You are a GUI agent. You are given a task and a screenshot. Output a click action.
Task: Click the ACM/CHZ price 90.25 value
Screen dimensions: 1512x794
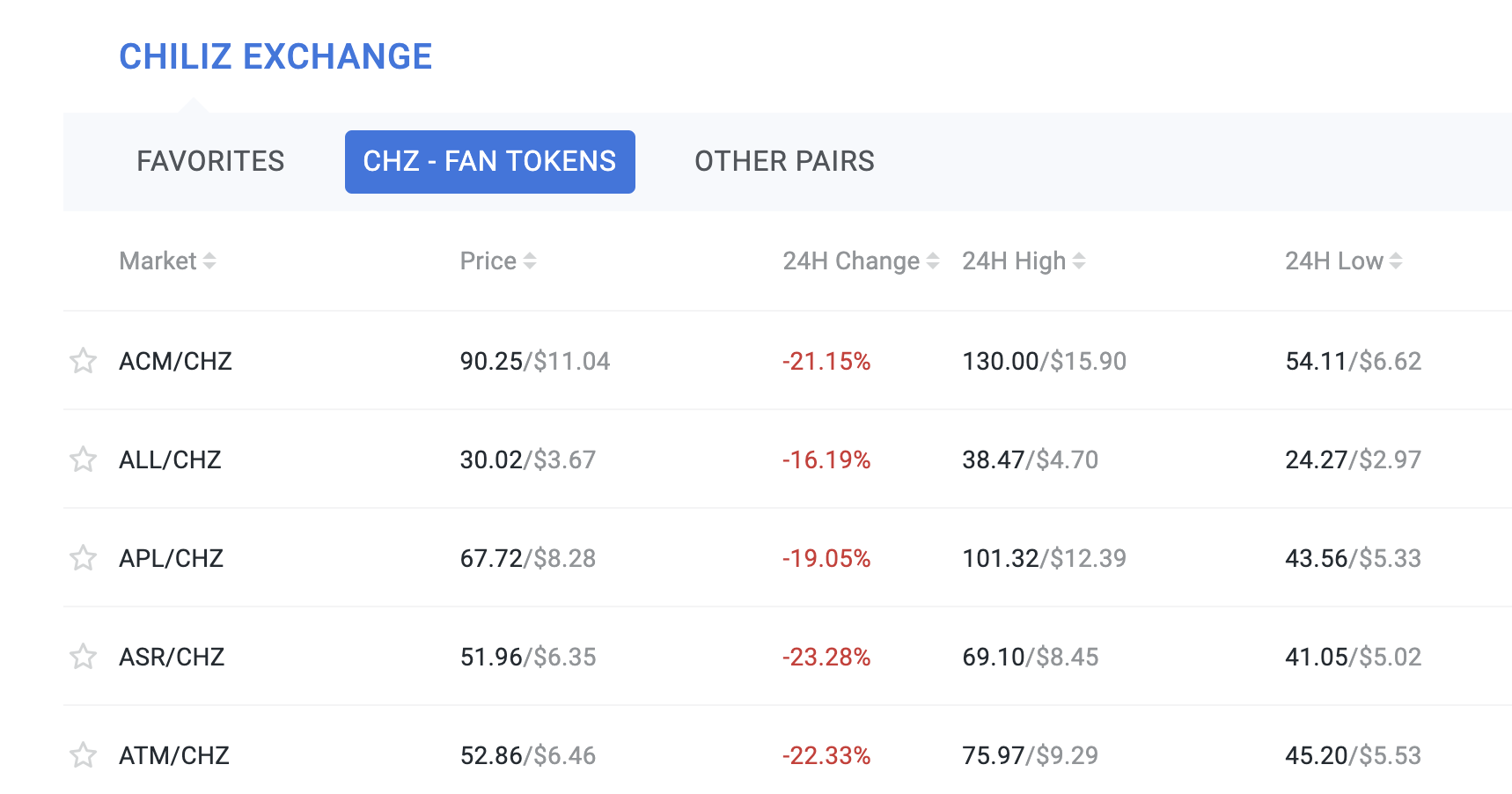point(491,362)
